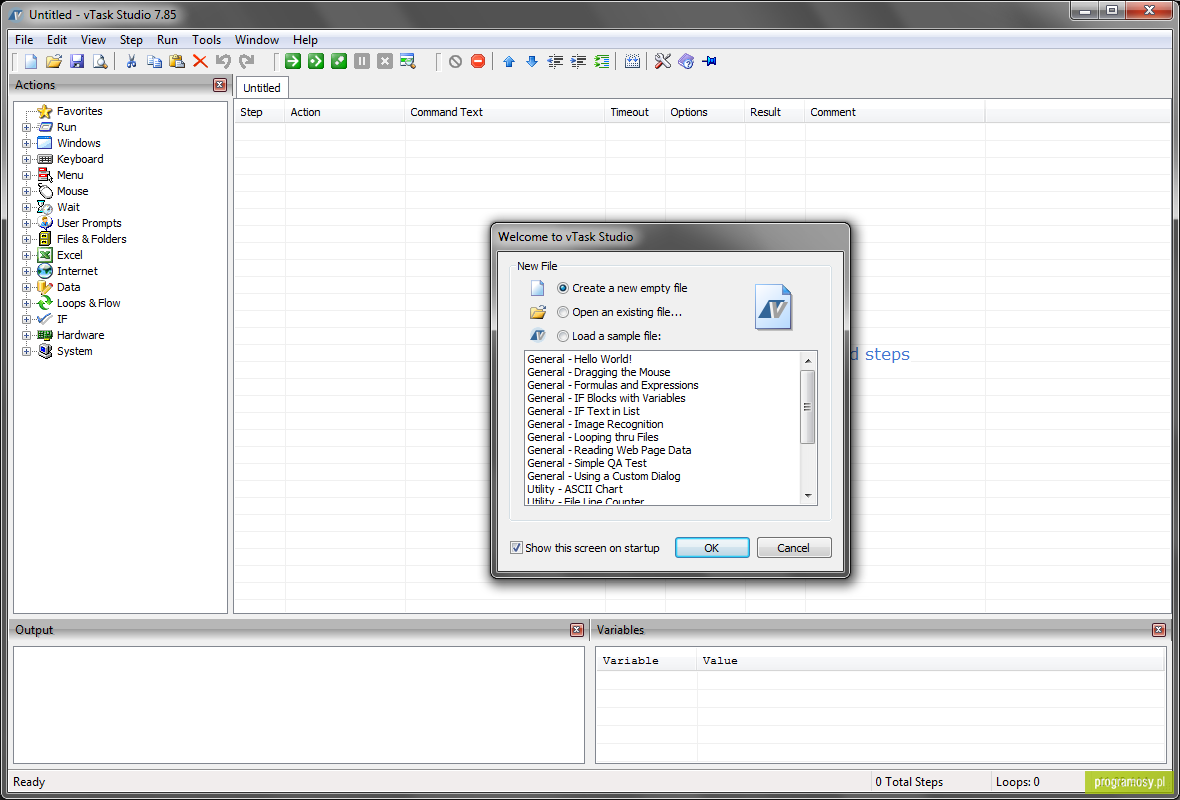1180x800 pixels.
Task: Click the blue pushpin toolbar icon
Action: (709, 62)
